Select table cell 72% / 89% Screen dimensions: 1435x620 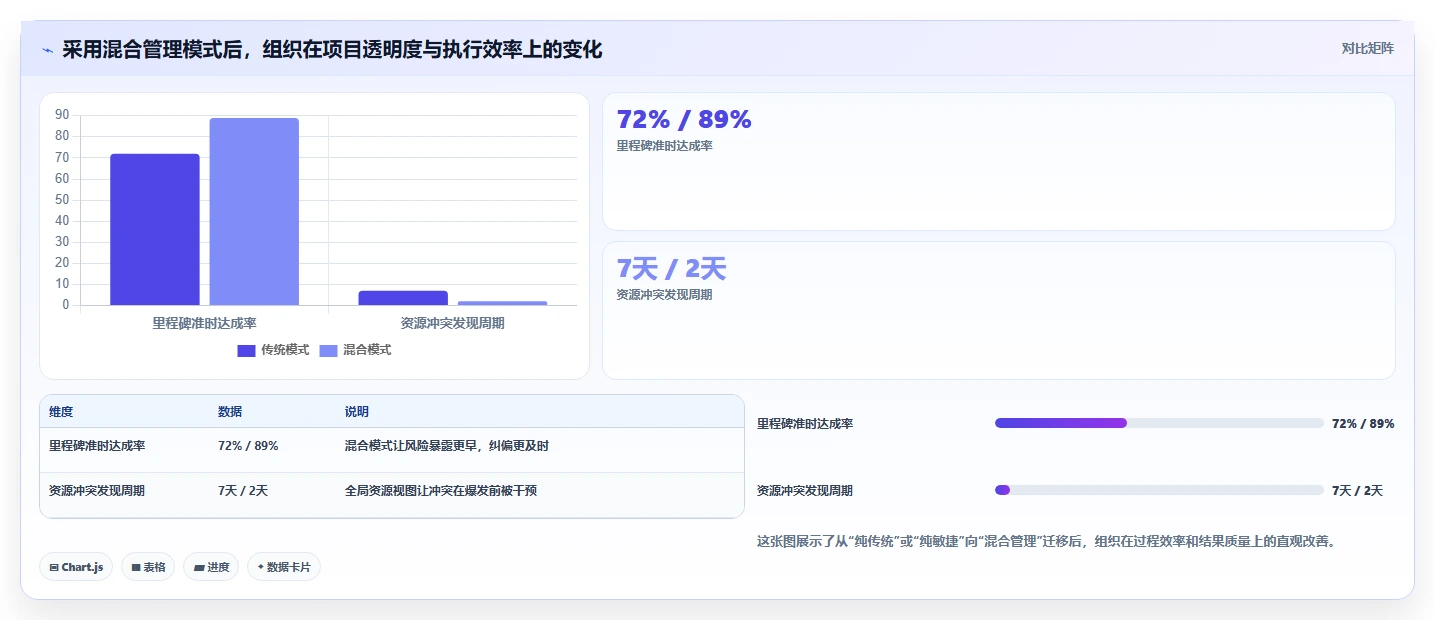pos(248,446)
